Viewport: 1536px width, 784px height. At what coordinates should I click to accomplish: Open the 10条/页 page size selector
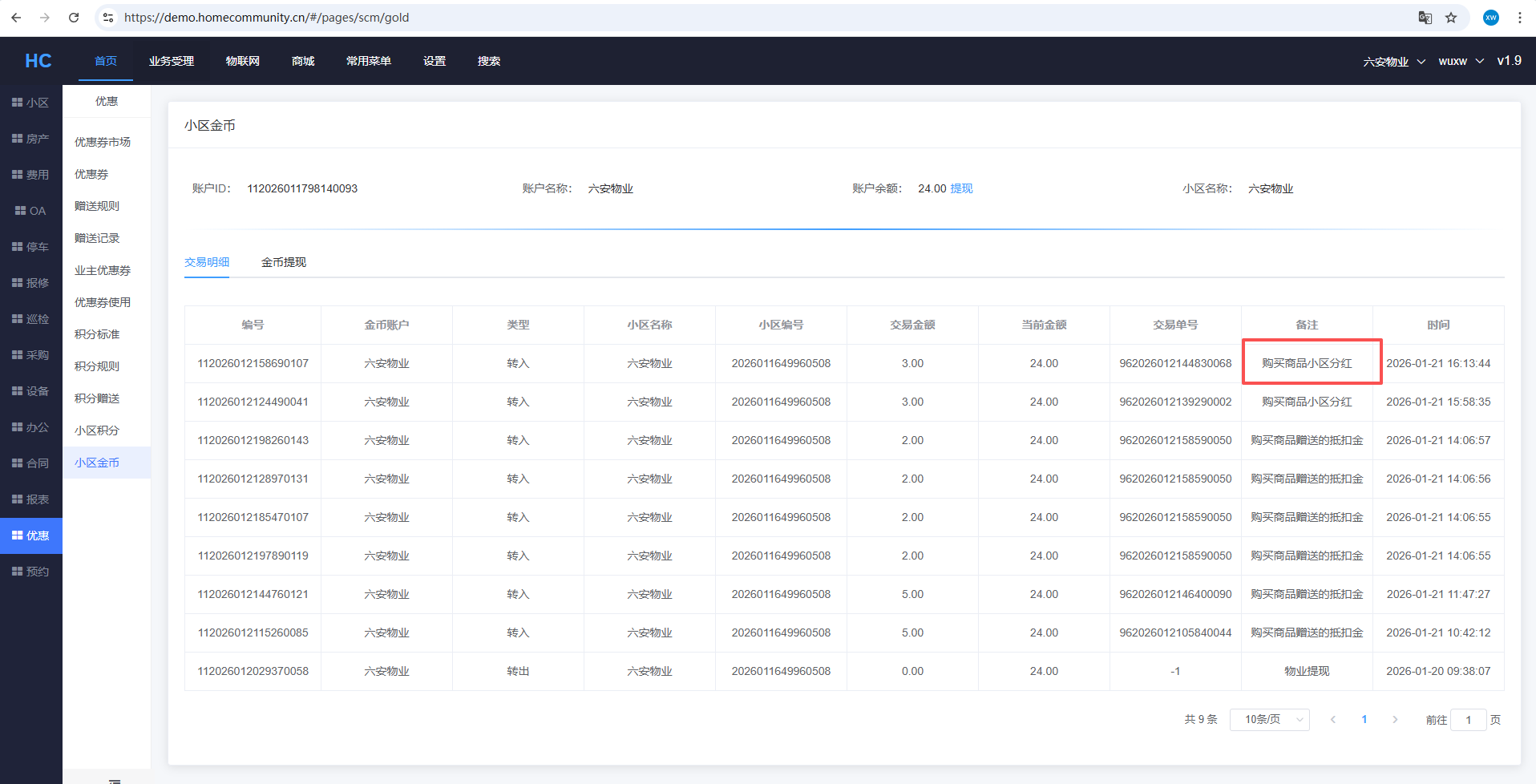pos(1269,720)
